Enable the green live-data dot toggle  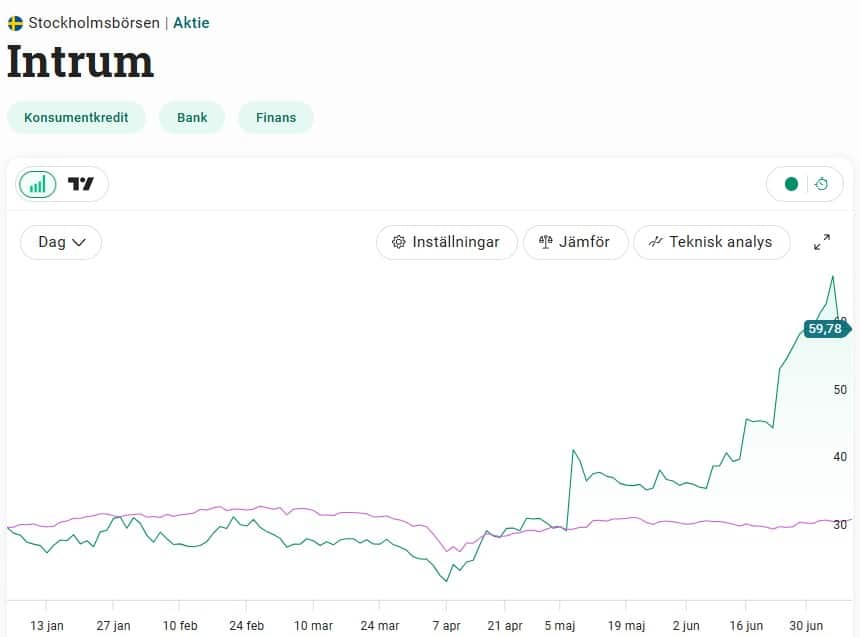point(791,184)
